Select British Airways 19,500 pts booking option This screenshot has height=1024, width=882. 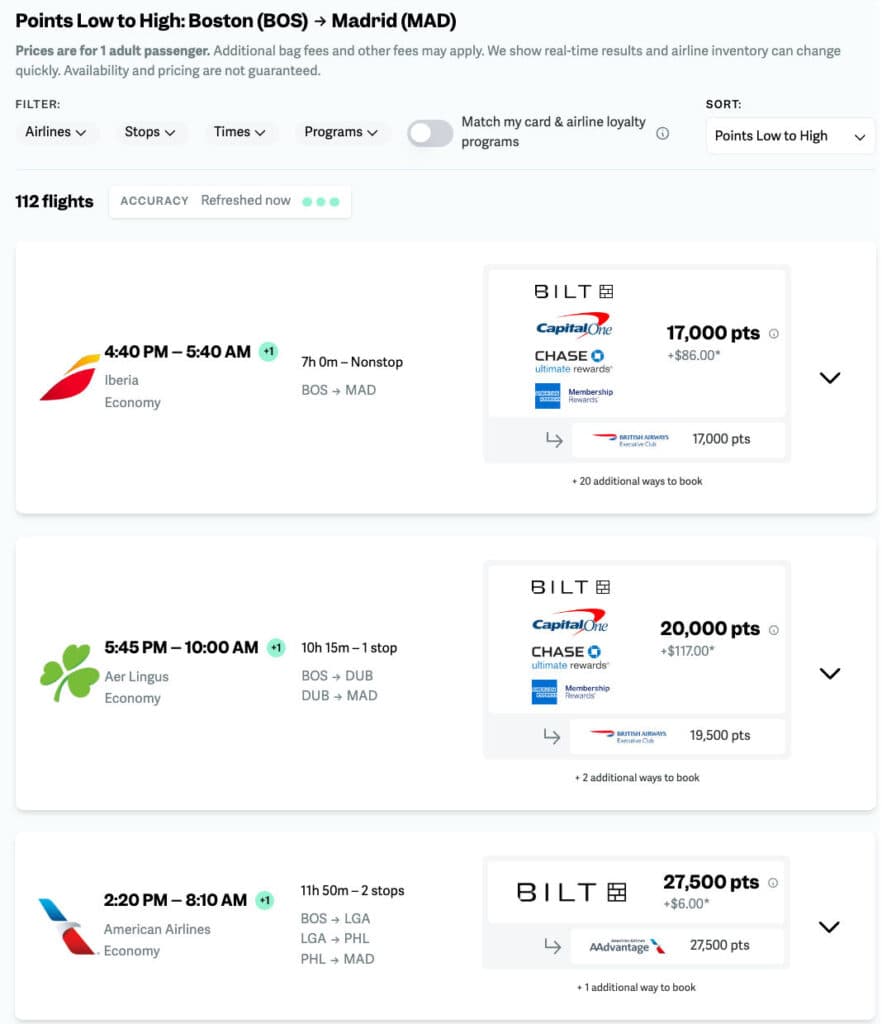[x=677, y=735]
